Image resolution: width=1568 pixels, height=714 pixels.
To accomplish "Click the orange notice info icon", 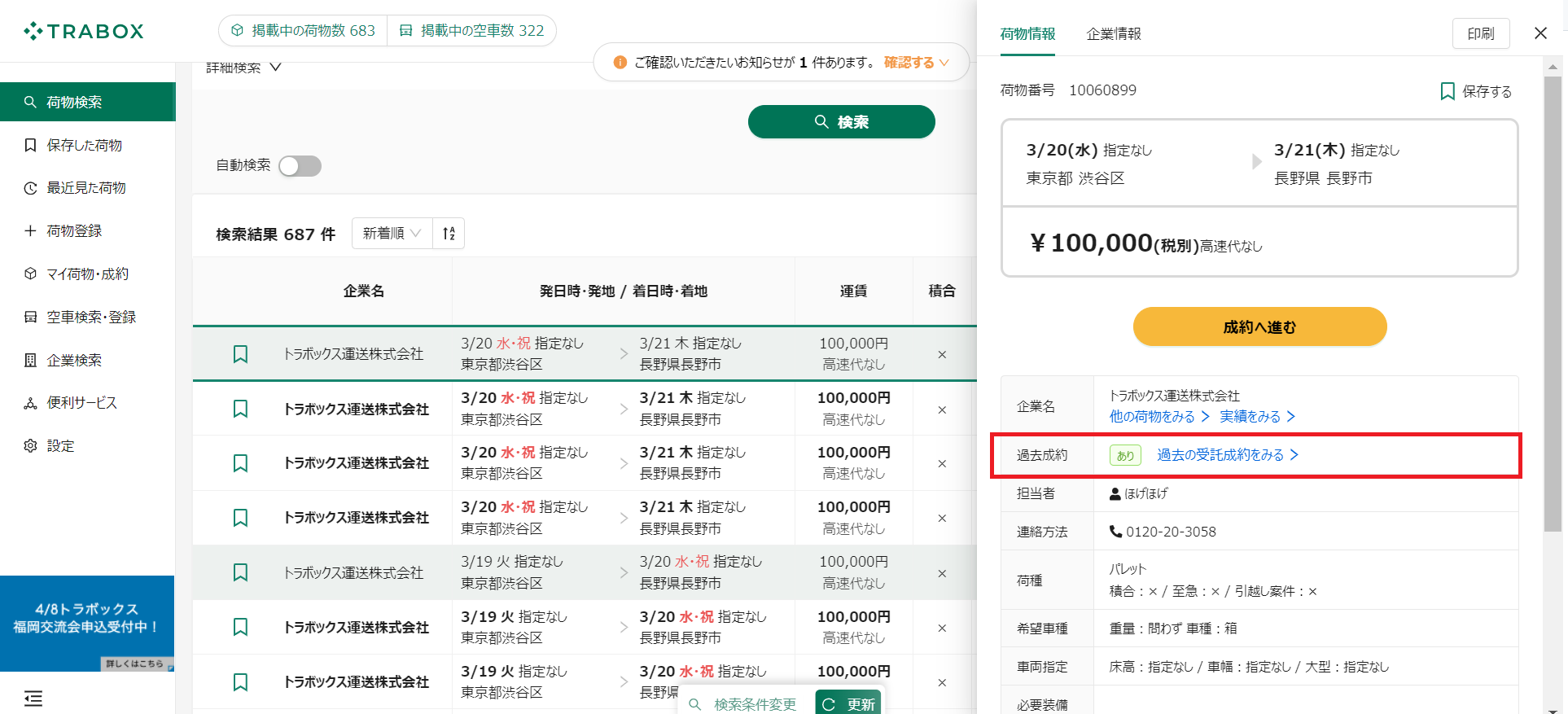I will pyautogui.click(x=620, y=63).
